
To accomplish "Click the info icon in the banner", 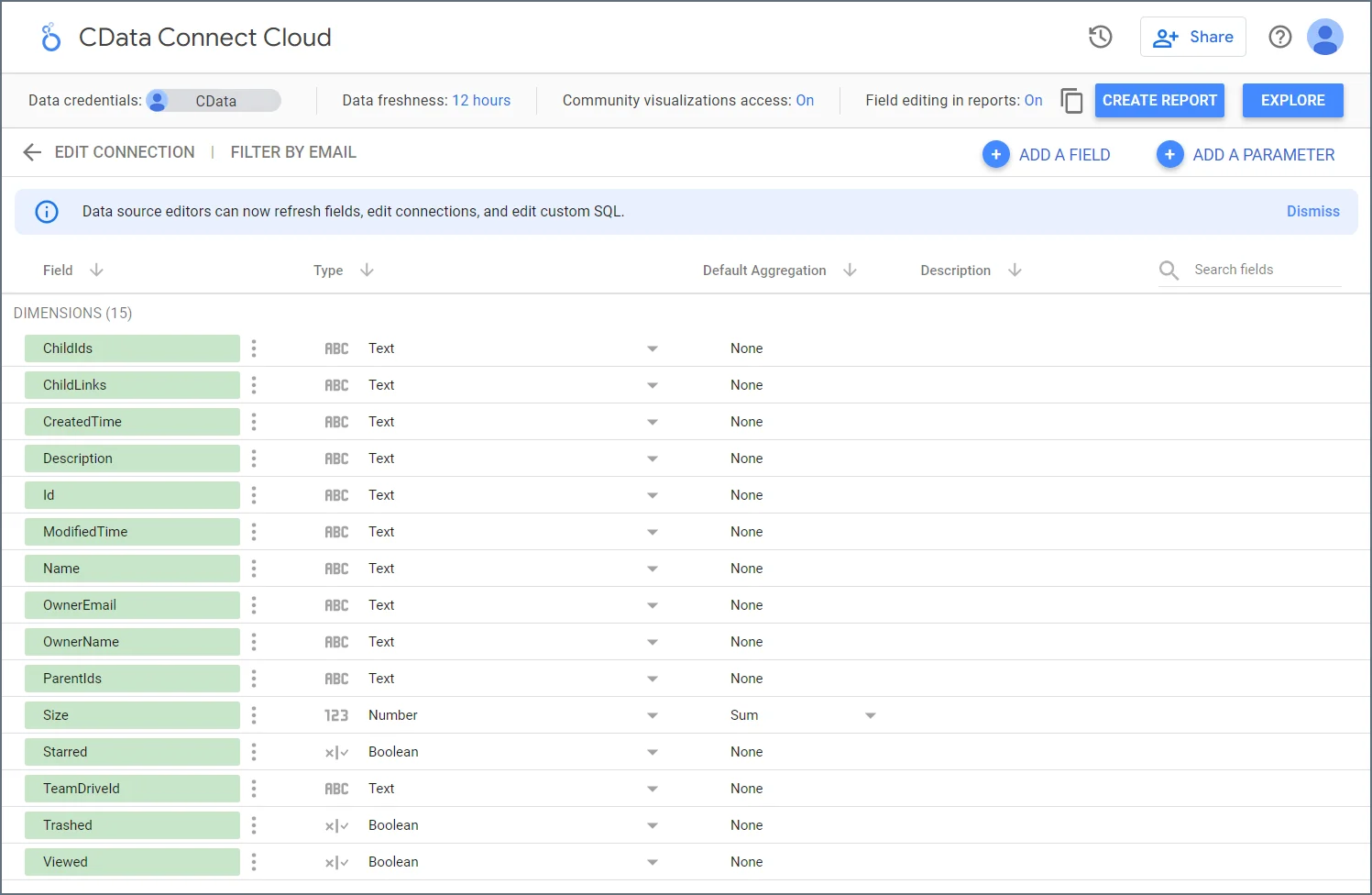I will pyautogui.click(x=47, y=212).
